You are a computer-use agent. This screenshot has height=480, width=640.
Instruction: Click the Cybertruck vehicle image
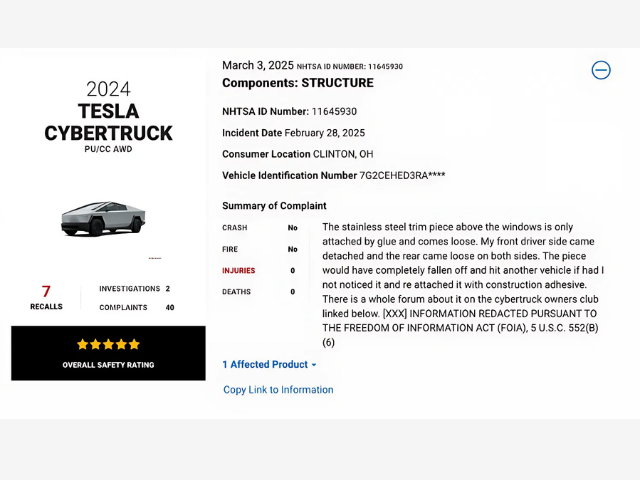click(x=103, y=218)
